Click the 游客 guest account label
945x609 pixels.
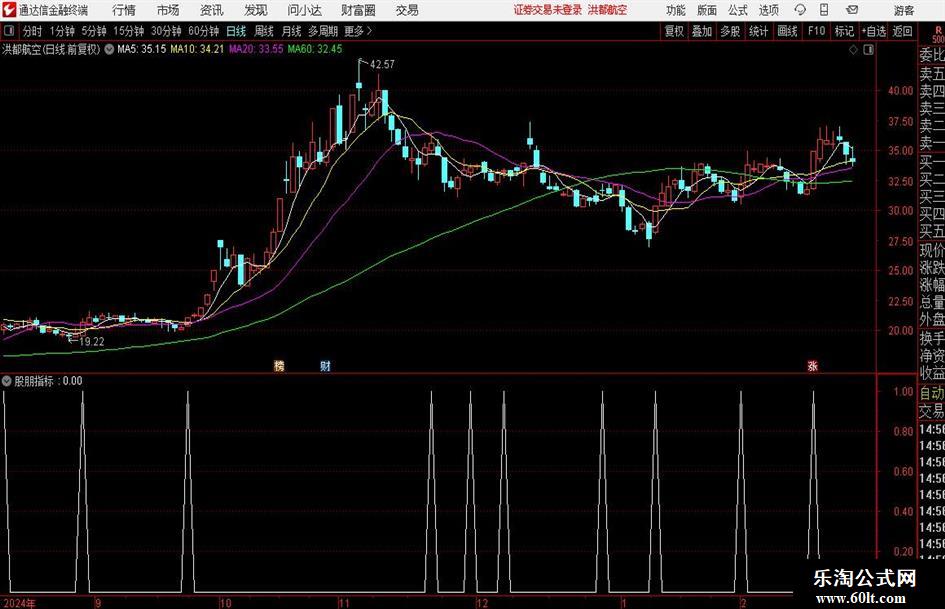[x=904, y=10]
